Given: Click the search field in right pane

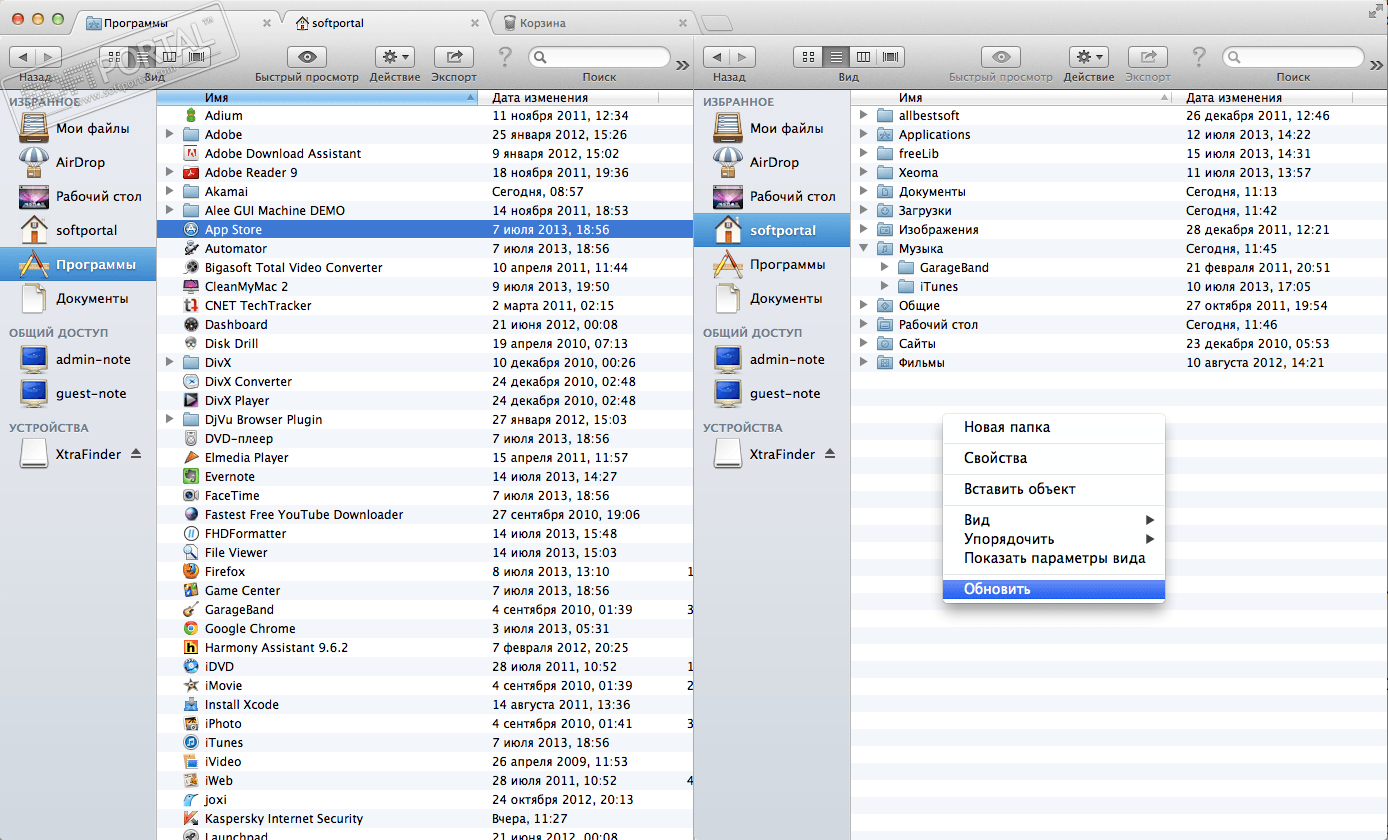Looking at the screenshot, I should [1293, 57].
